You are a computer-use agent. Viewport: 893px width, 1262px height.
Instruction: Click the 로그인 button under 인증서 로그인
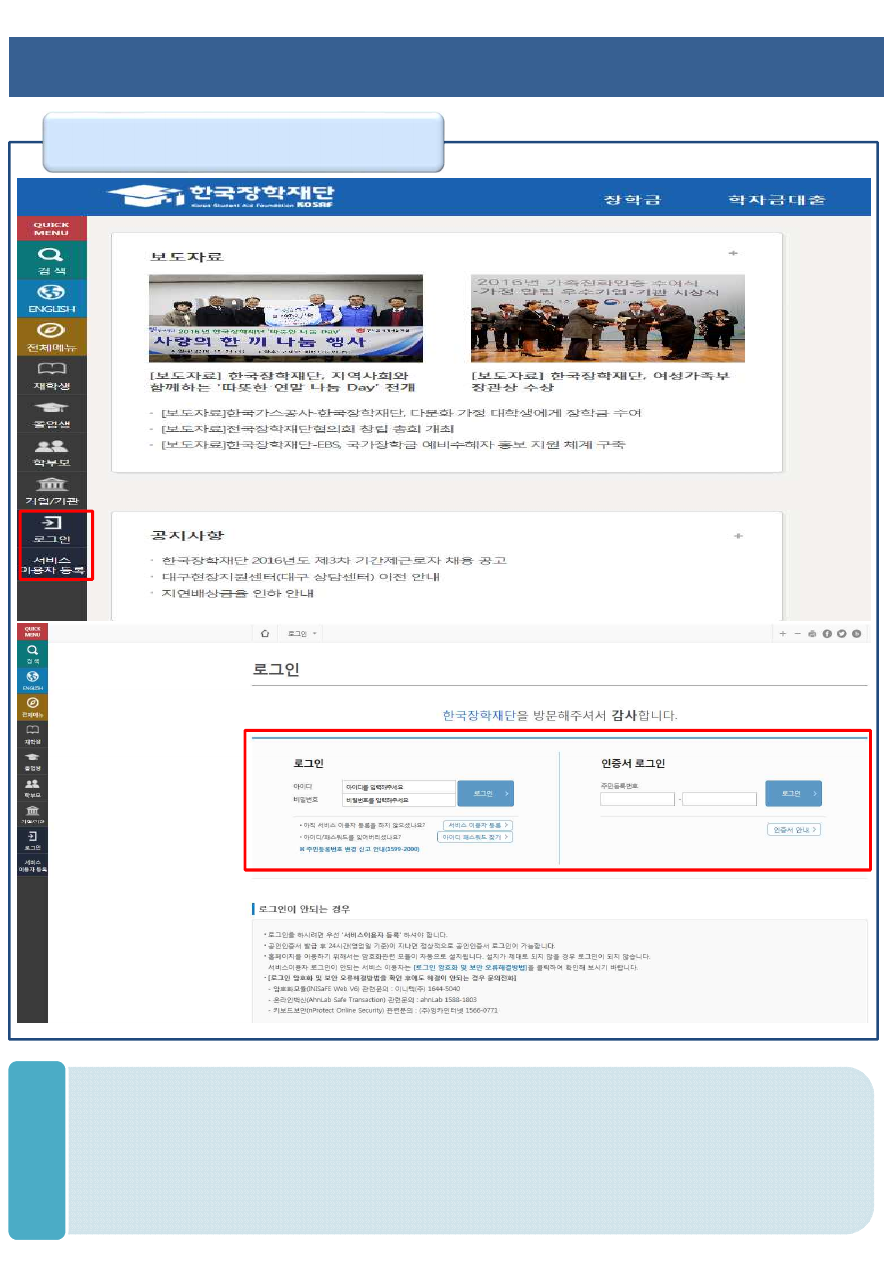click(793, 793)
